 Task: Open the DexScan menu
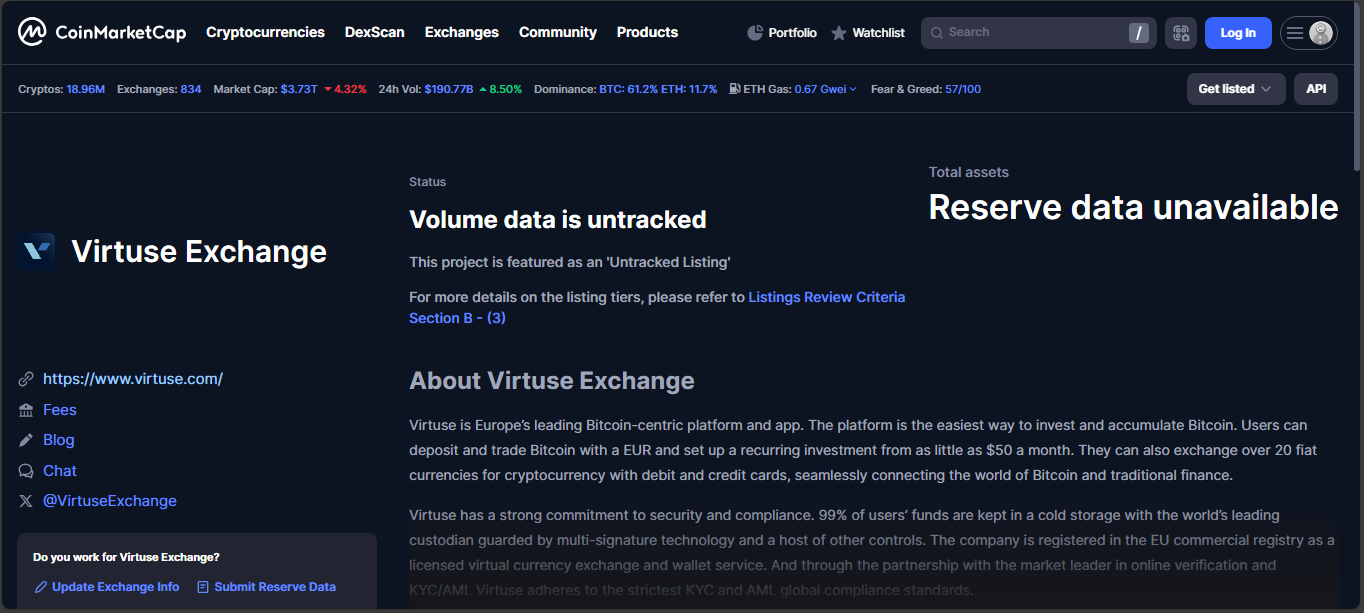coord(375,32)
